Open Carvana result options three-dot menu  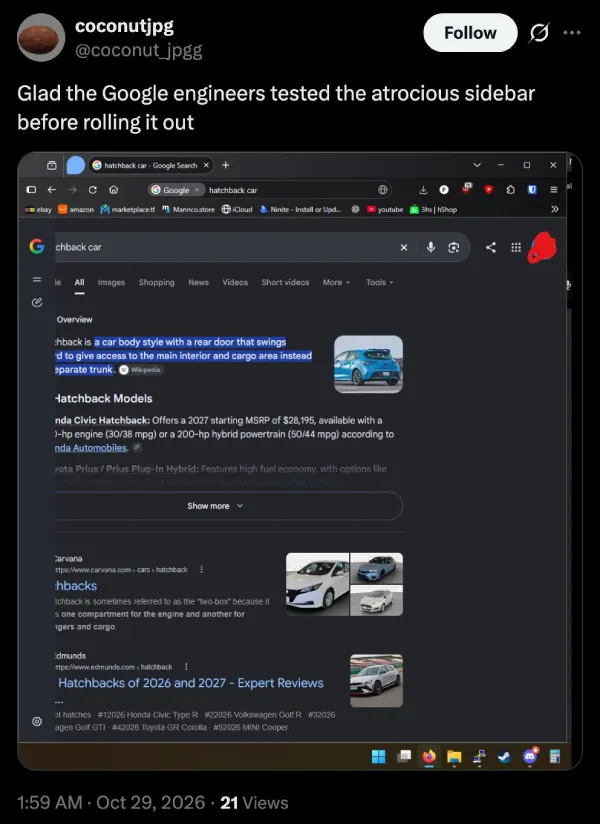point(201,569)
